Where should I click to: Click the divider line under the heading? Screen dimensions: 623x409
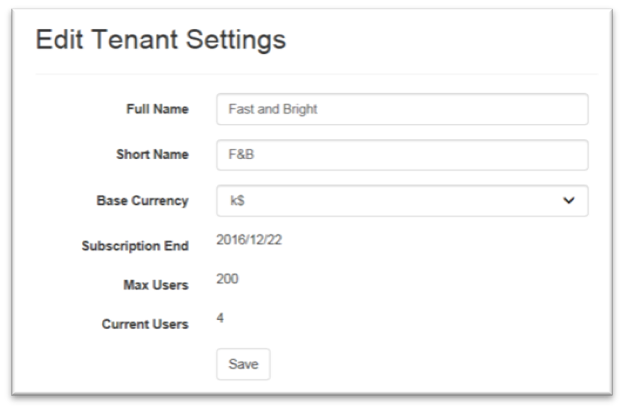tap(317, 74)
